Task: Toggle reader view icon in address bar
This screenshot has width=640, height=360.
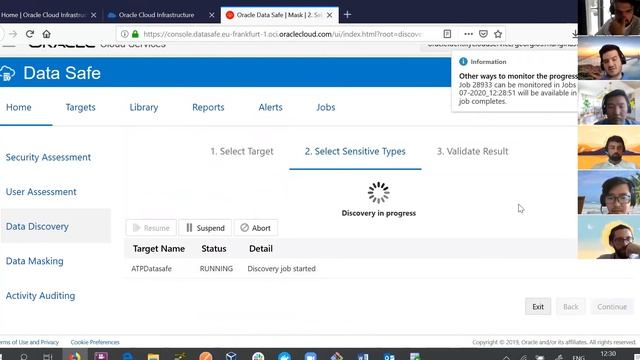Action: click(447, 34)
